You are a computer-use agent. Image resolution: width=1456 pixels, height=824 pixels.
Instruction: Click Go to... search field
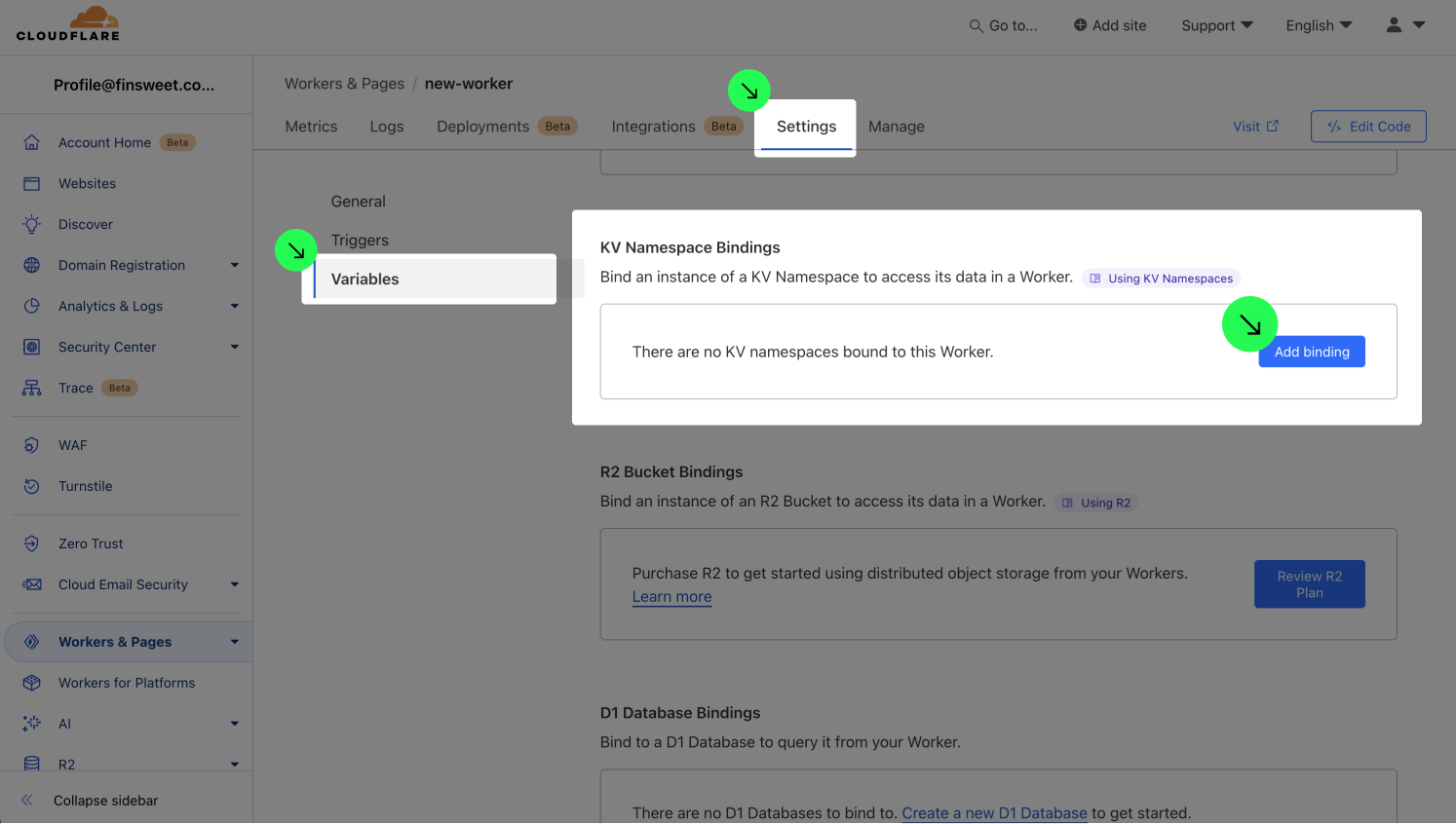(1003, 25)
